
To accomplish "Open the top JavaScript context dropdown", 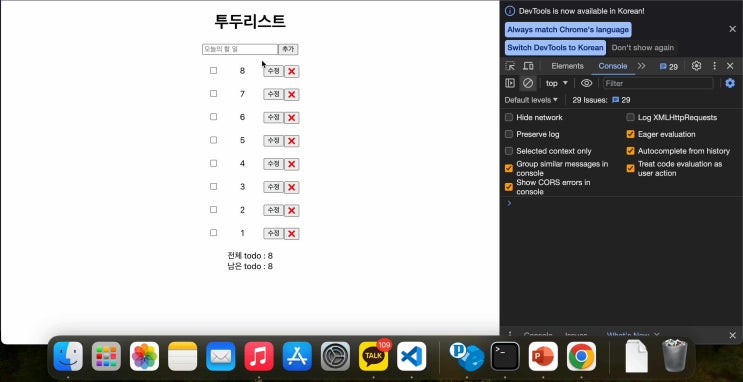I will click(557, 83).
